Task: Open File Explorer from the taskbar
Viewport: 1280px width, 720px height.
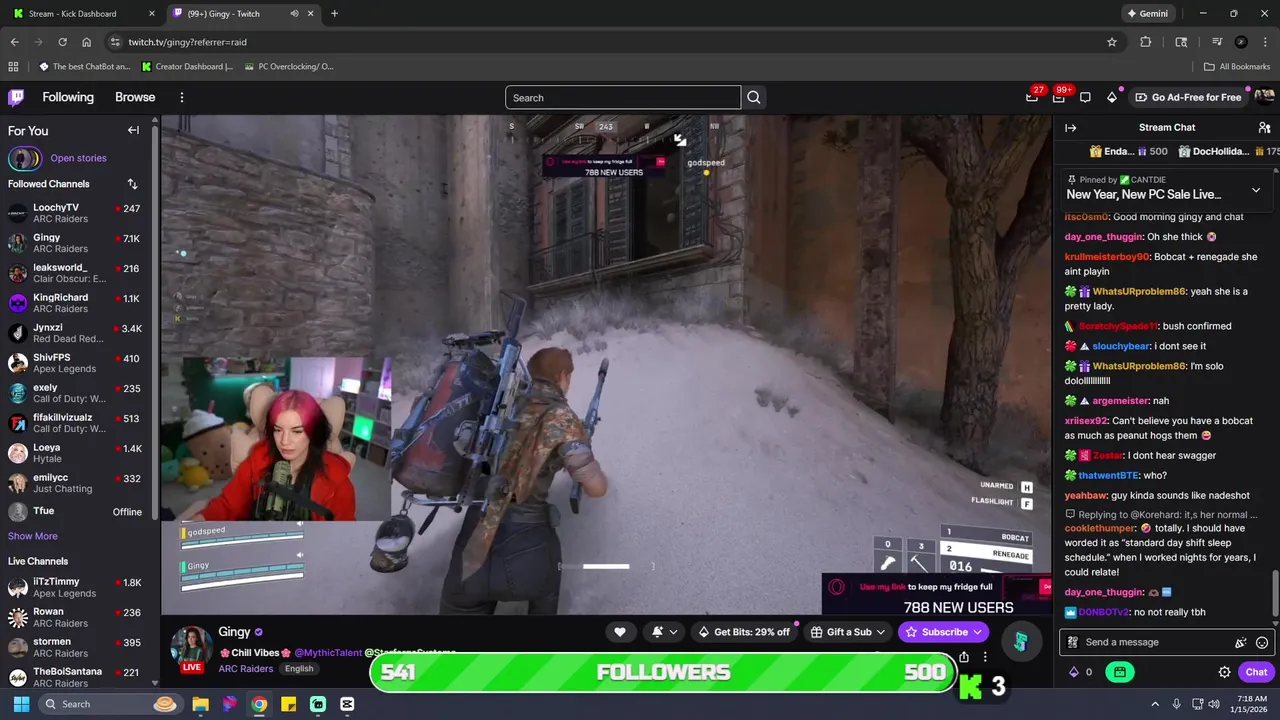Action: 200,704
